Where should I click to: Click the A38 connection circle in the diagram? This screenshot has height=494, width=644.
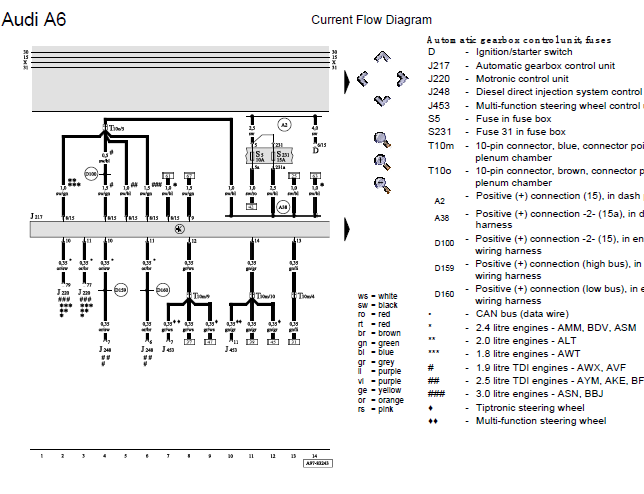click(283, 207)
